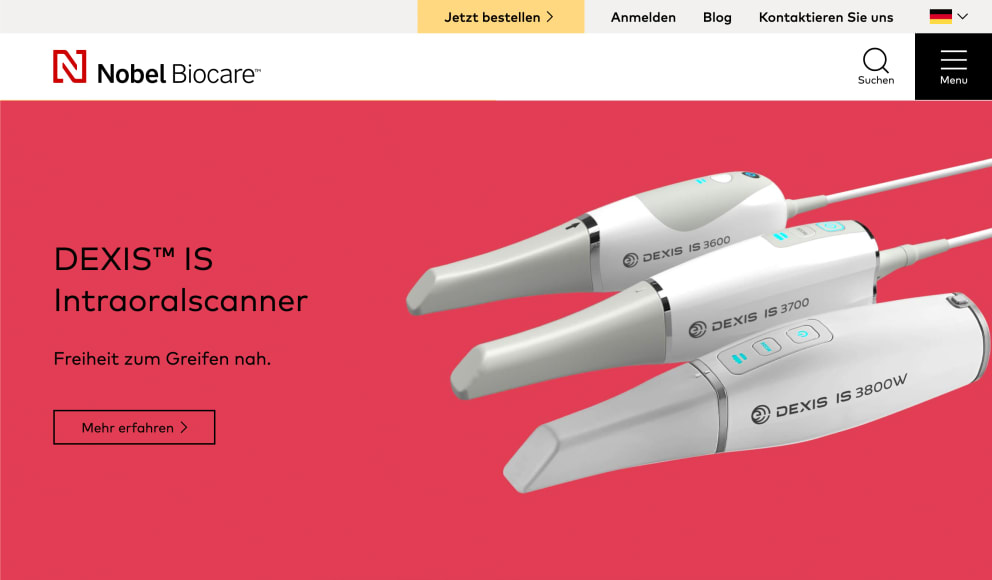This screenshot has height=580, width=992.
Task: Click the Mehr erfahren button
Action: 134,428
